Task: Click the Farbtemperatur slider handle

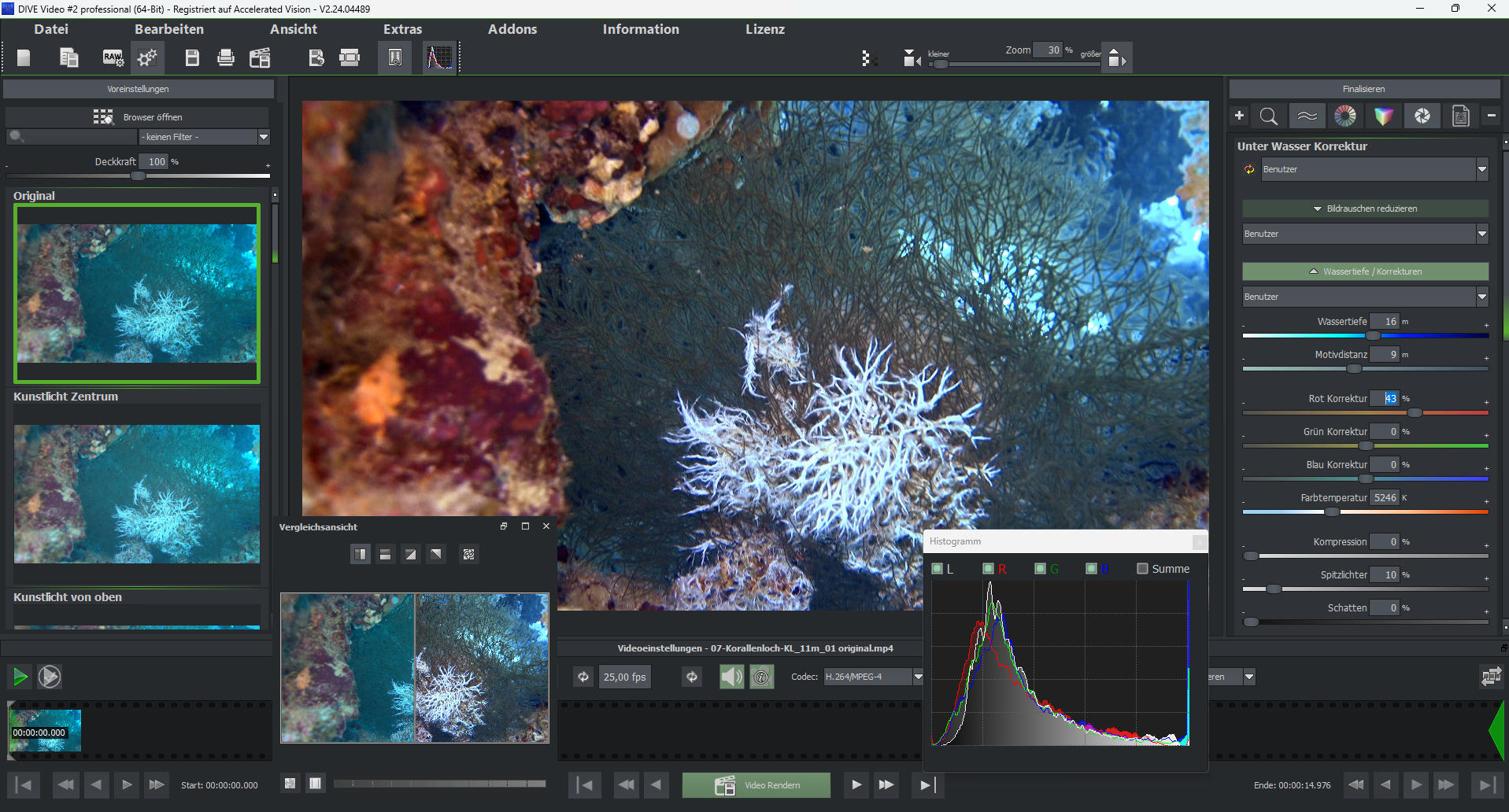Action: tap(1332, 511)
